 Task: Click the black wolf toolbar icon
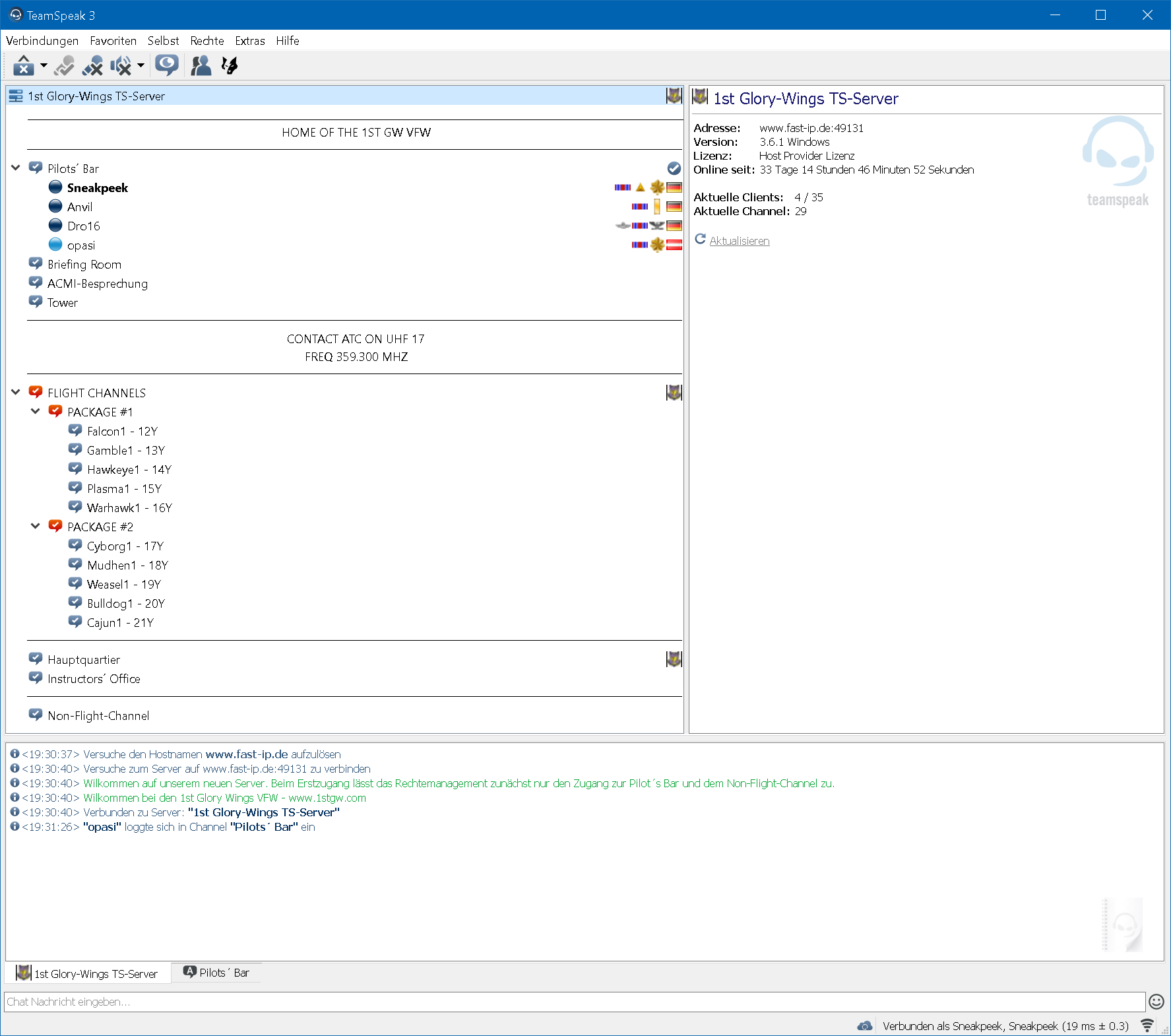(x=230, y=65)
